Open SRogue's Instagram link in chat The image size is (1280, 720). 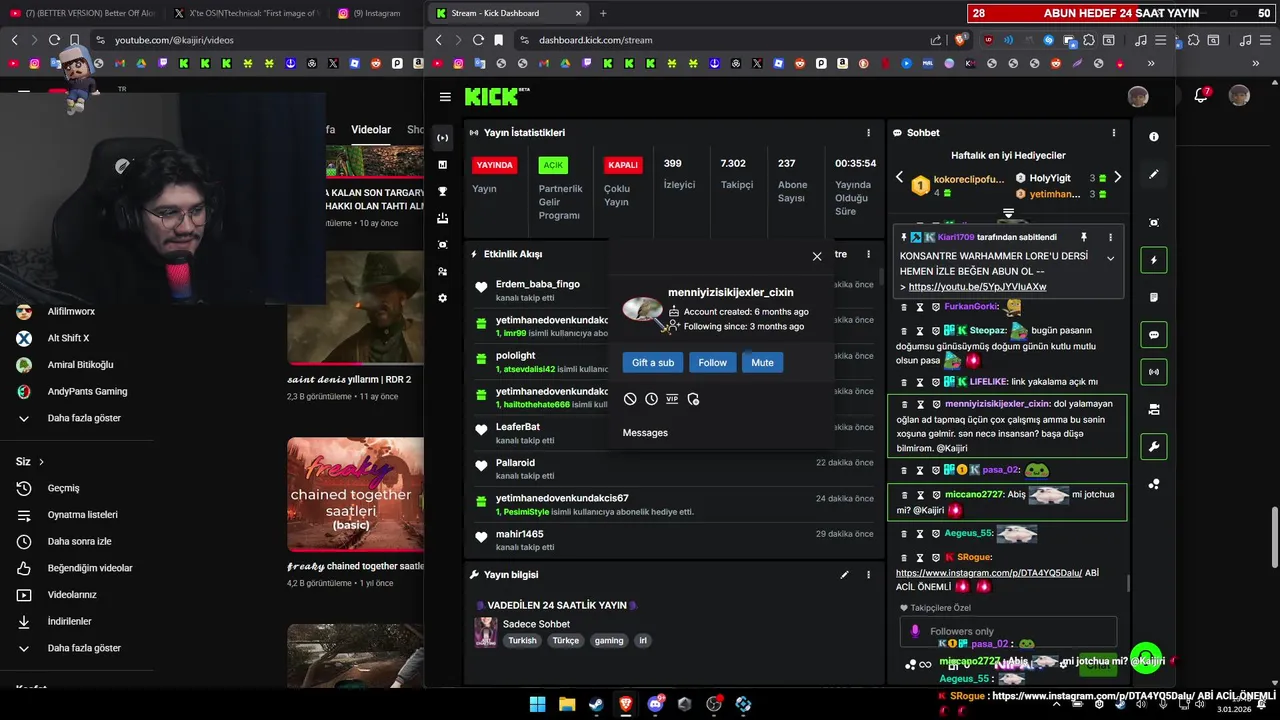989,573
